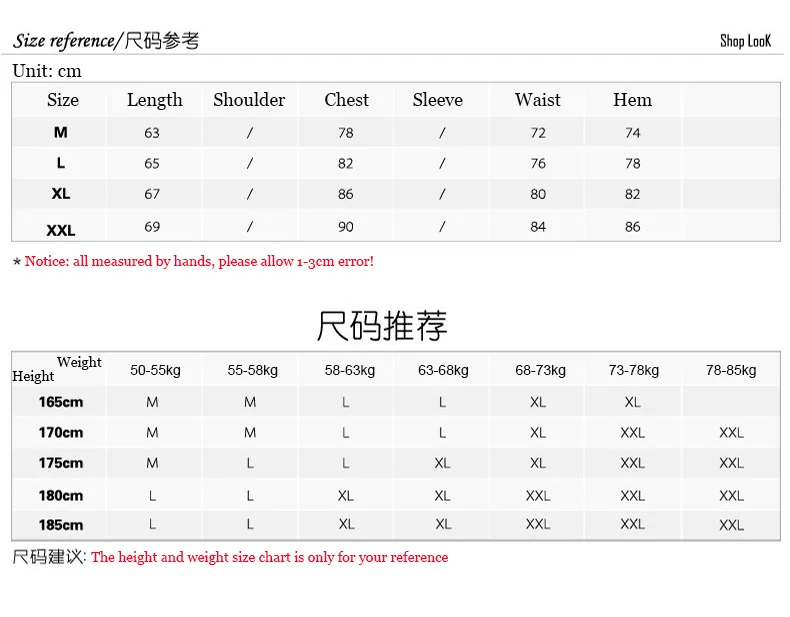The image size is (790, 617).
Task: Click the Unit: cm label
Action: tap(47, 71)
